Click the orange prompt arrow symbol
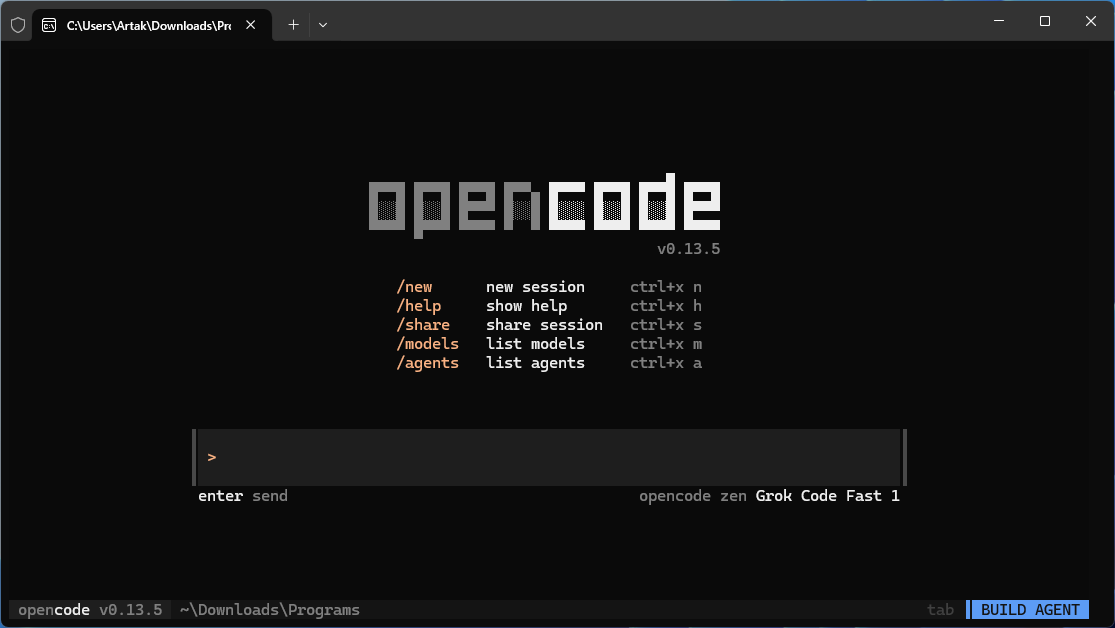 pos(212,457)
